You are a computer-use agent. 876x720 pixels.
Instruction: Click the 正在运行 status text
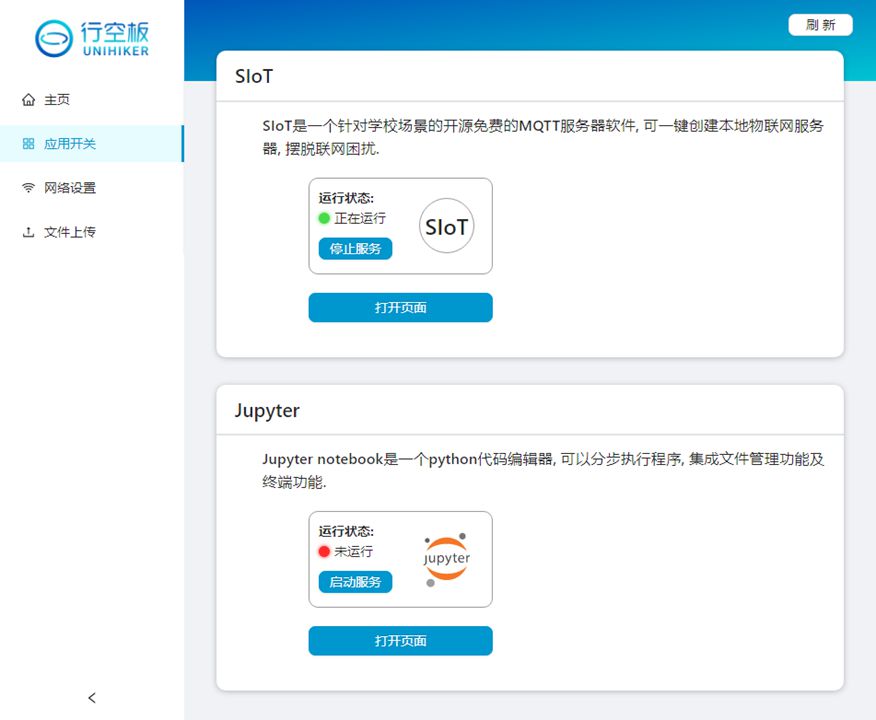coord(360,218)
